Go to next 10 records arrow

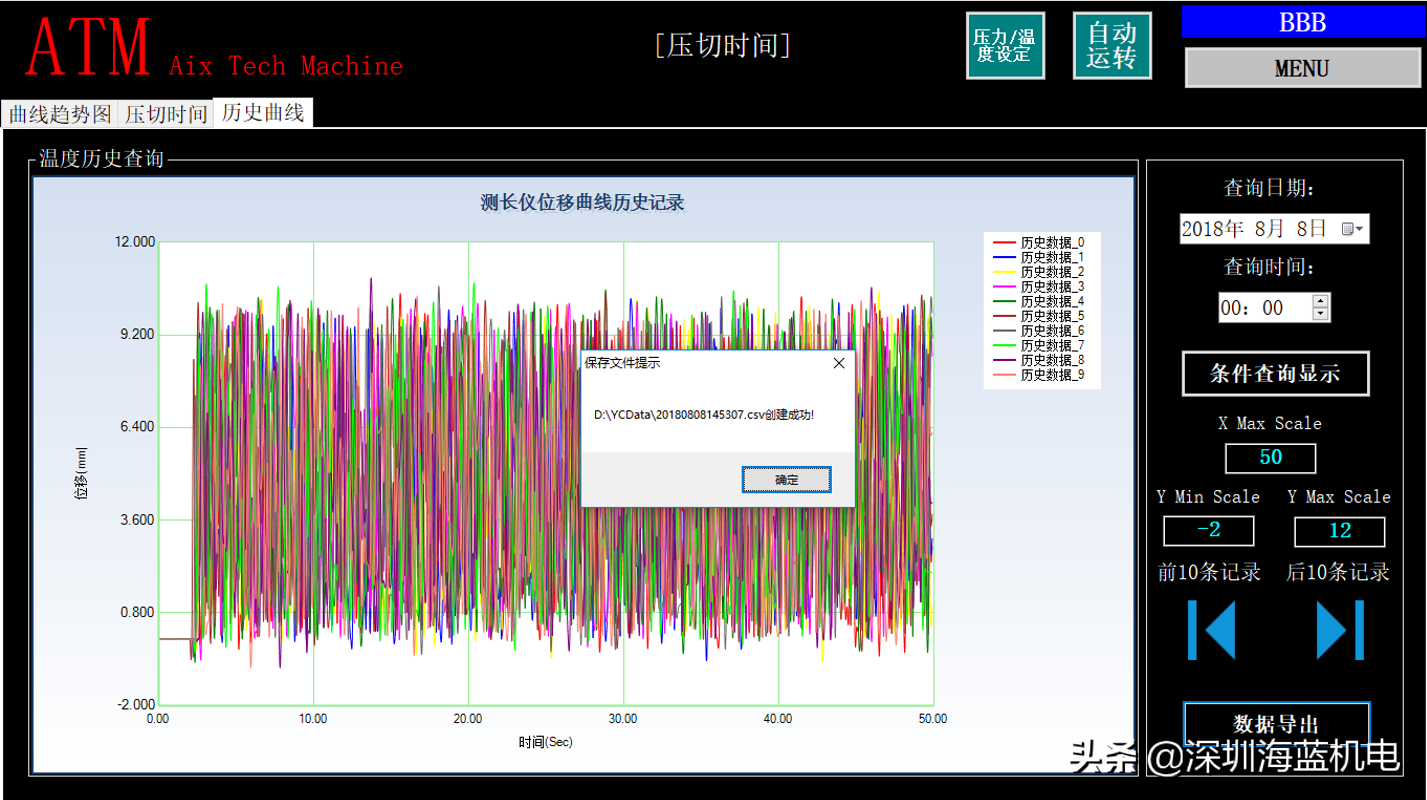[1340, 630]
